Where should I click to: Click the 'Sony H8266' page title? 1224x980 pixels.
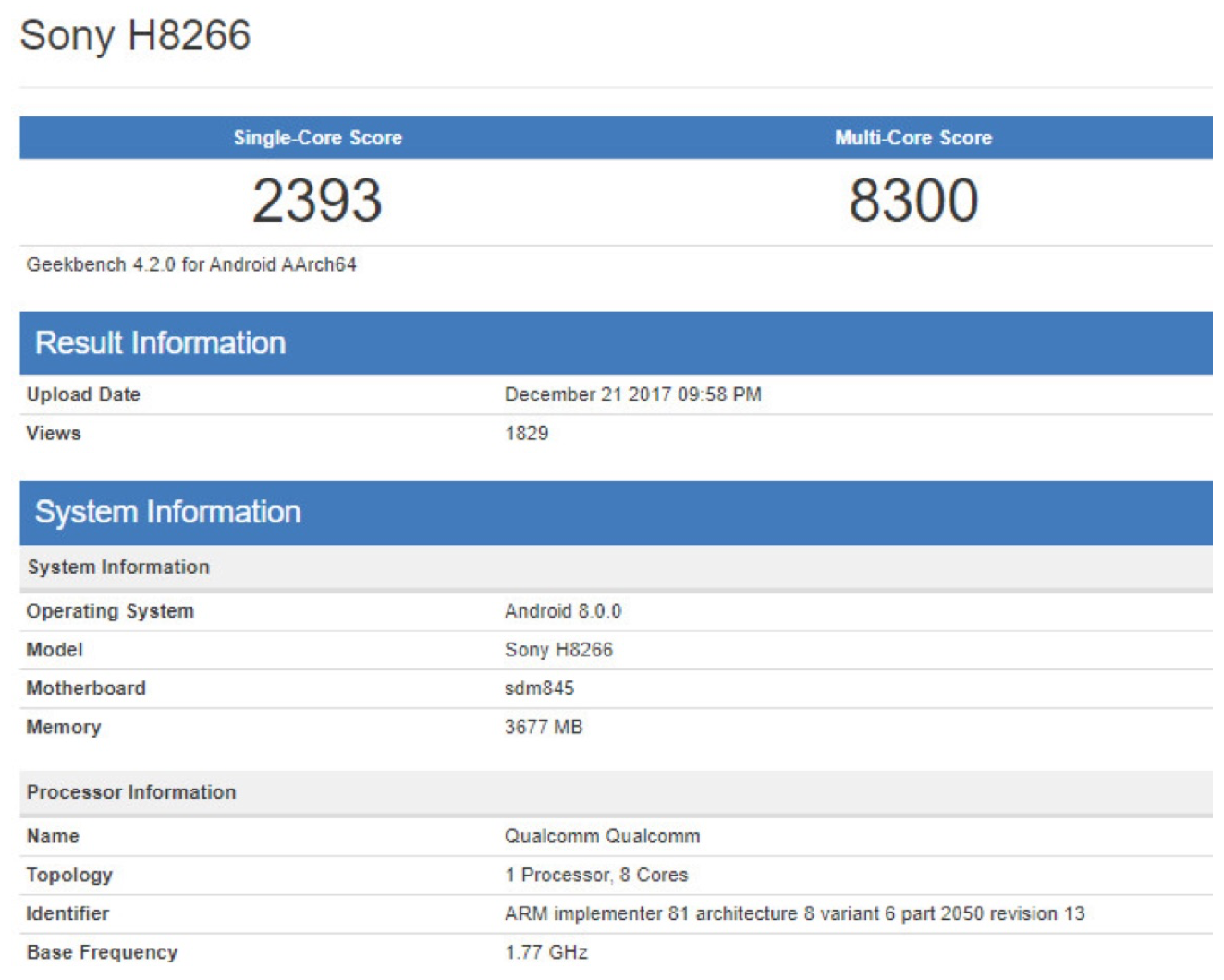135,36
